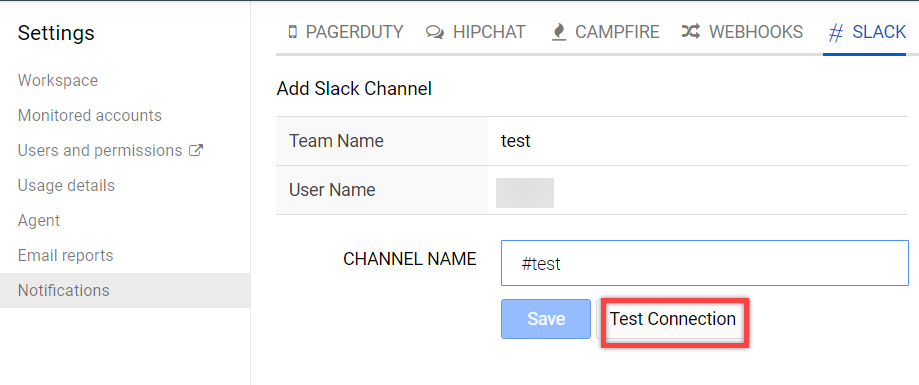
Task: Save the Slack channel
Action: [x=546, y=319]
